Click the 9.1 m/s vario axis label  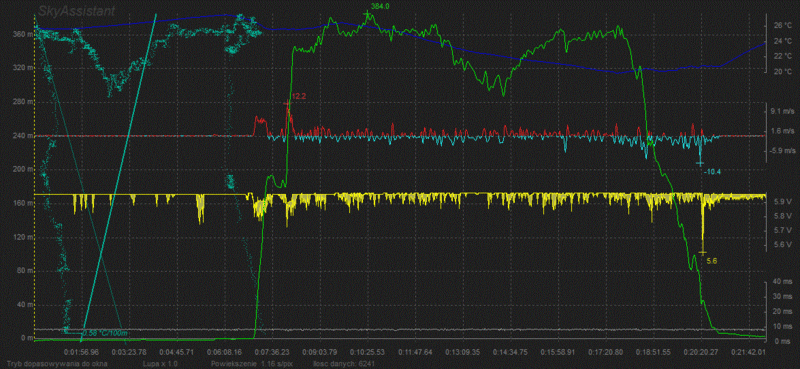(x=782, y=111)
